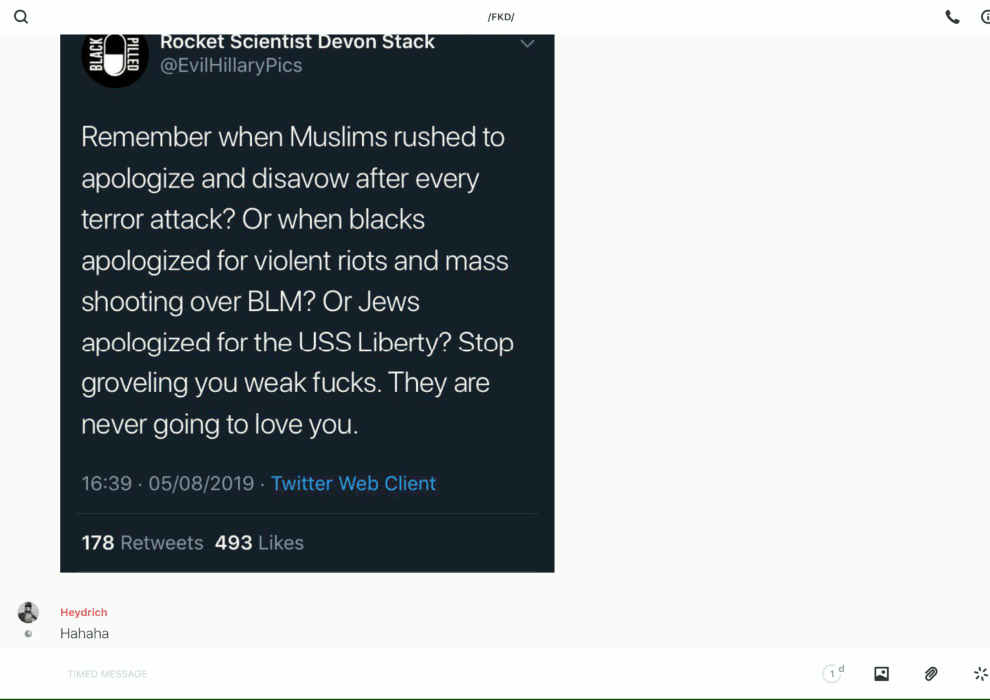
Task: Attach a file with the paperclip icon
Action: click(x=931, y=674)
